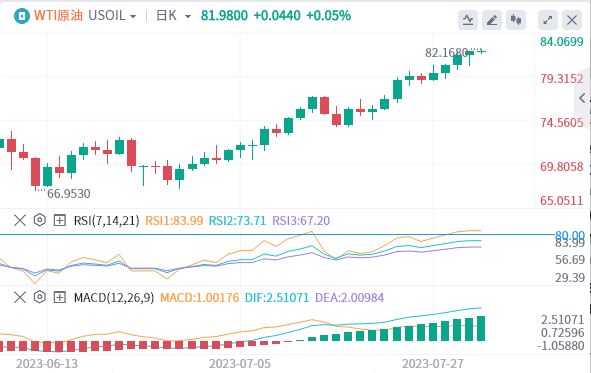Remove the RSI indicator panel

click(20, 220)
